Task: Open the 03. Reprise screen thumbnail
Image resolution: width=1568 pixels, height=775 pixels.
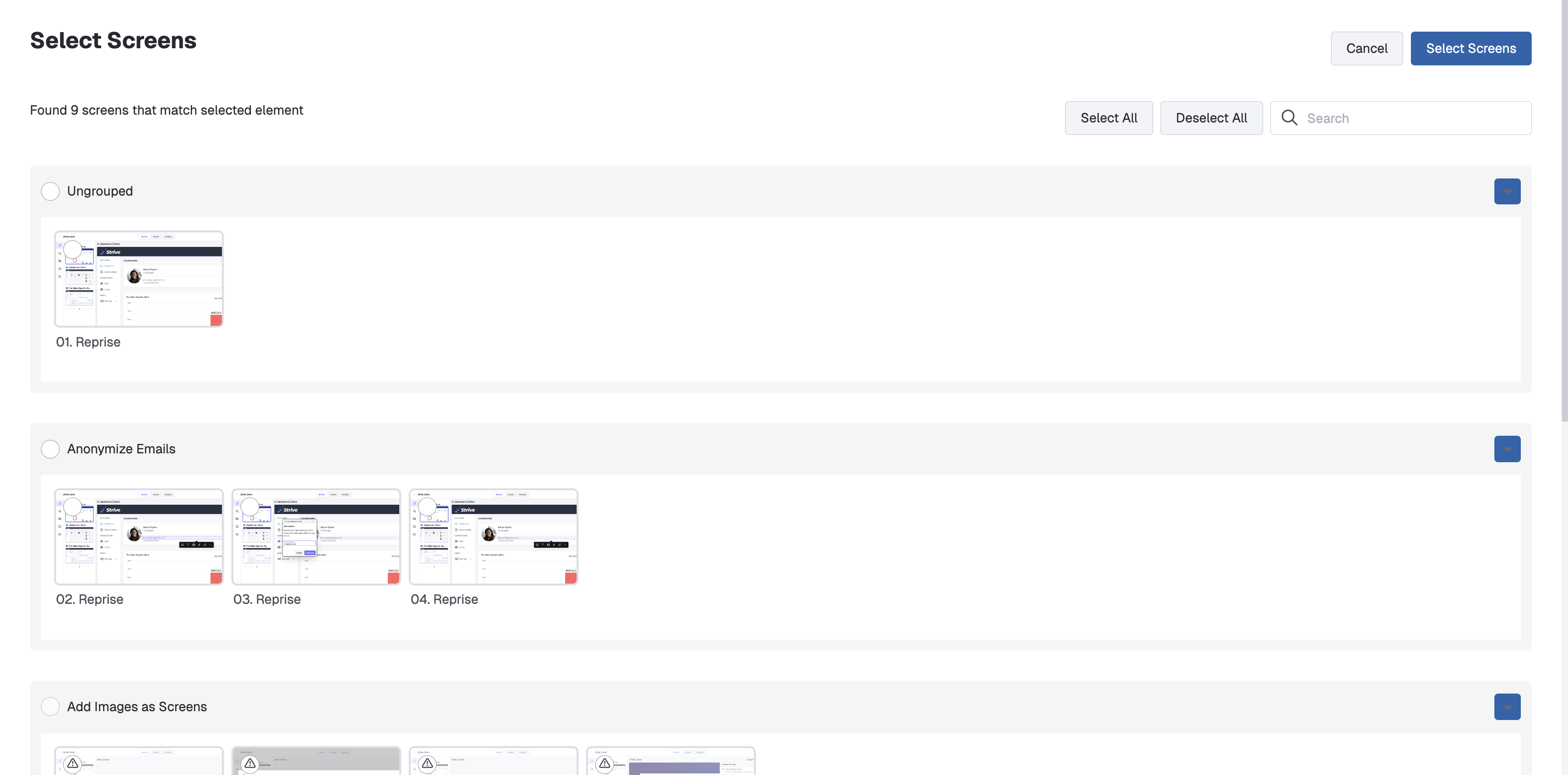Action: click(316, 536)
